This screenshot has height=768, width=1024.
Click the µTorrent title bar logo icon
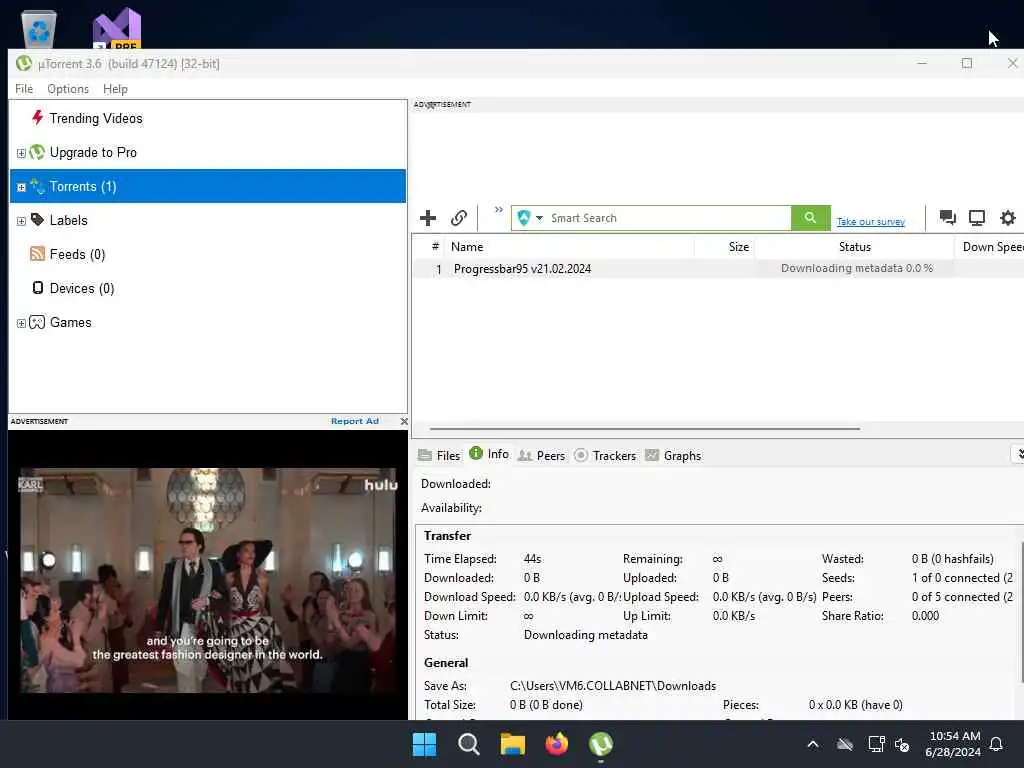tap(24, 63)
